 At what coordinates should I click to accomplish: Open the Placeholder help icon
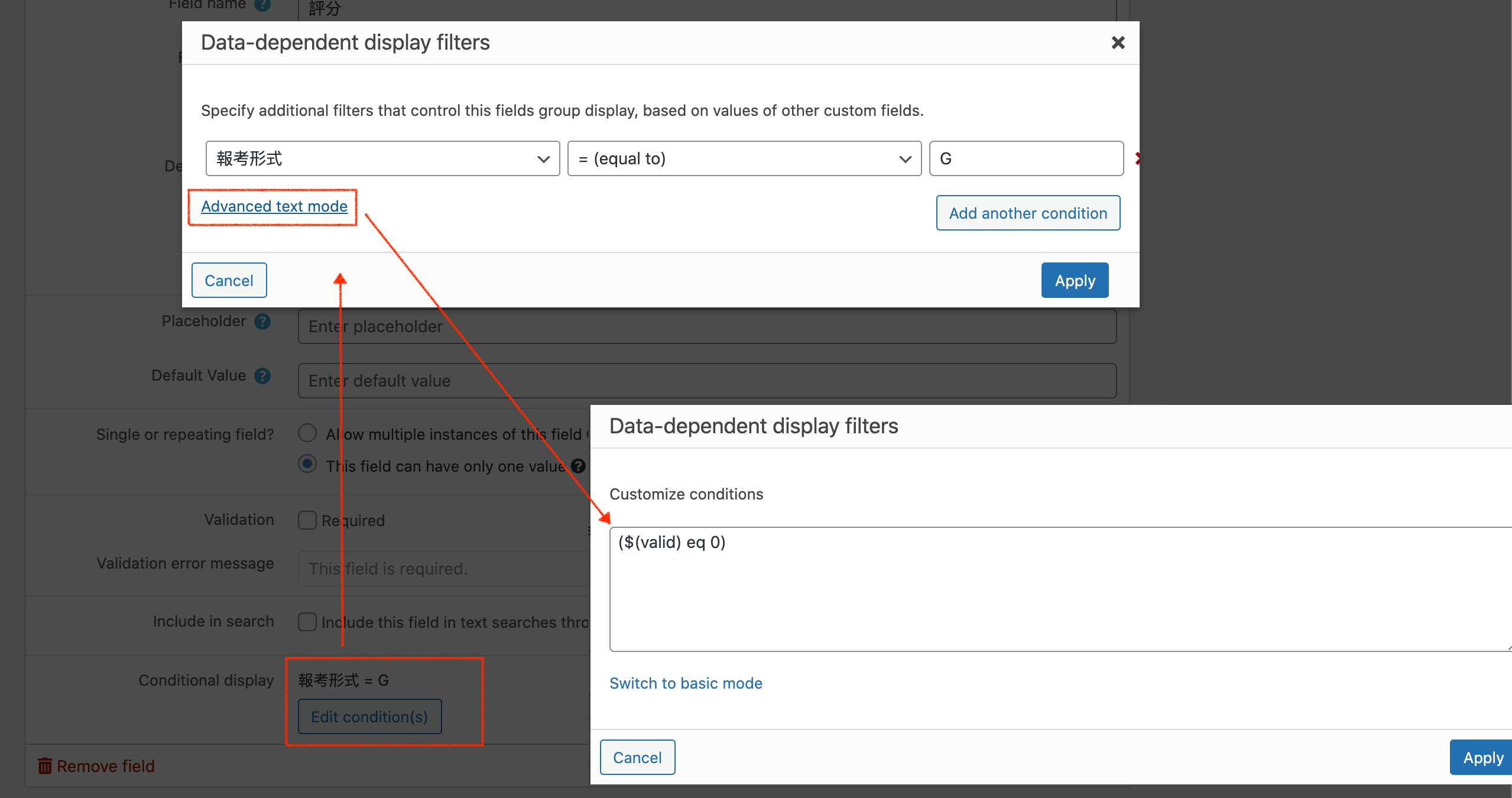point(262,322)
